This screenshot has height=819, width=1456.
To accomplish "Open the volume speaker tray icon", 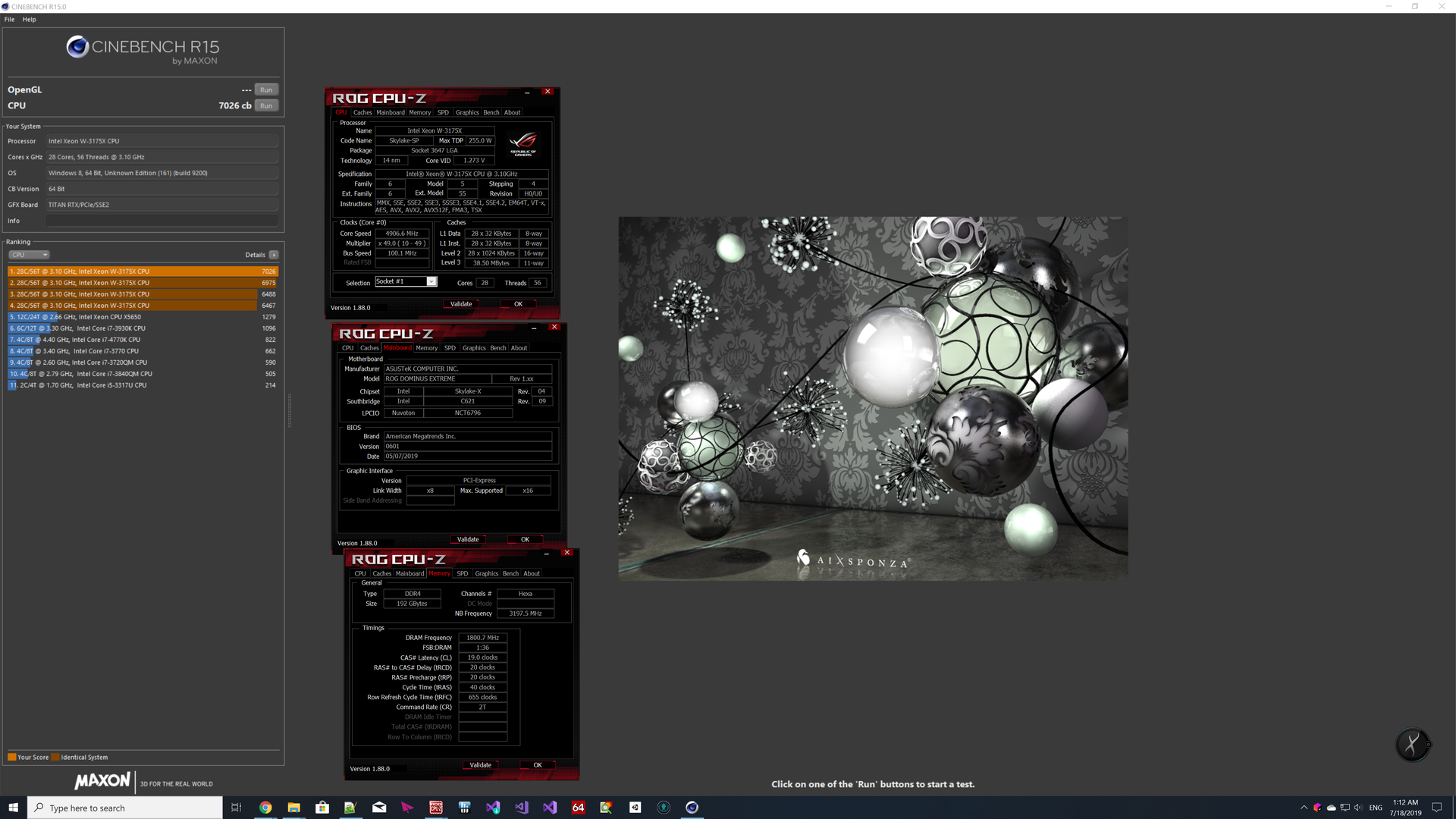I will (x=1358, y=808).
